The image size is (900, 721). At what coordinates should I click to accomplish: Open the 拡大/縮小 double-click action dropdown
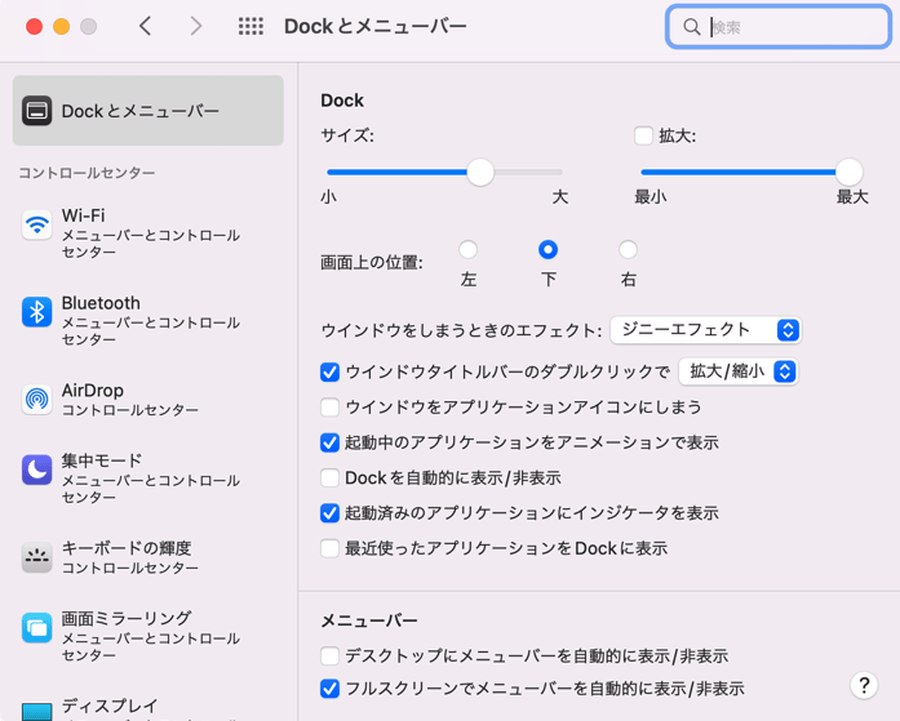click(738, 371)
